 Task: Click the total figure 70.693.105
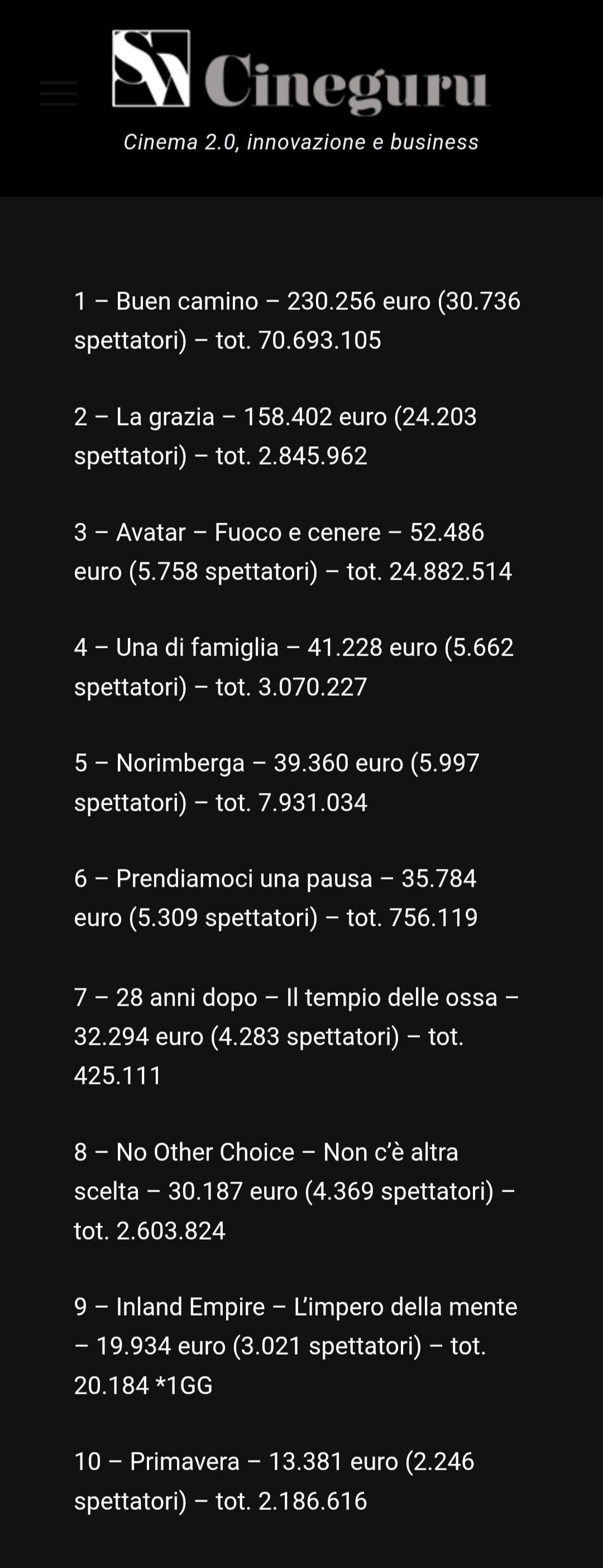tap(319, 340)
